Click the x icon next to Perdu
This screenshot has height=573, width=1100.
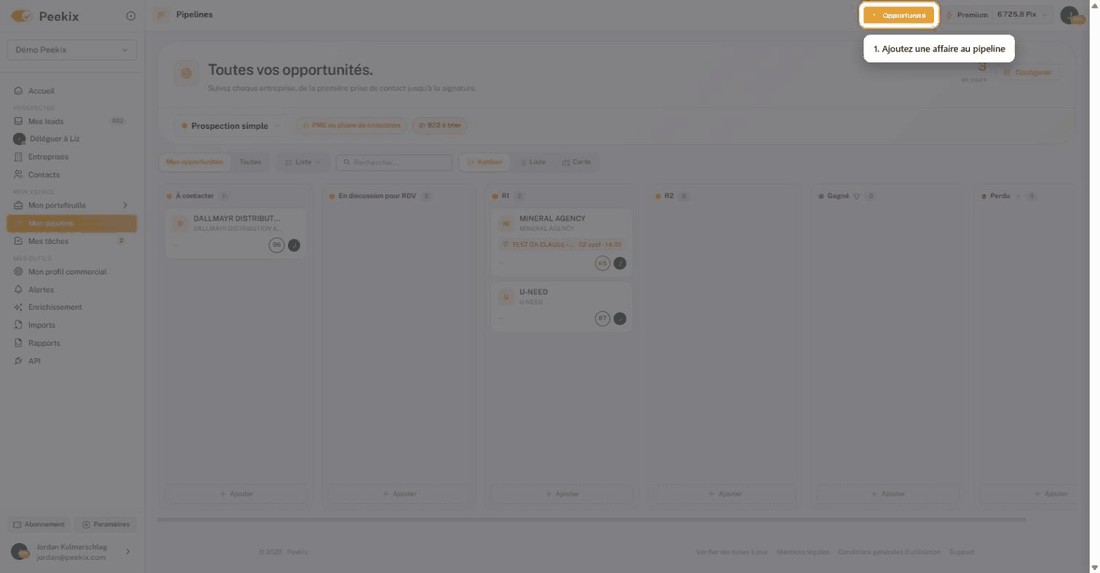point(1018,196)
